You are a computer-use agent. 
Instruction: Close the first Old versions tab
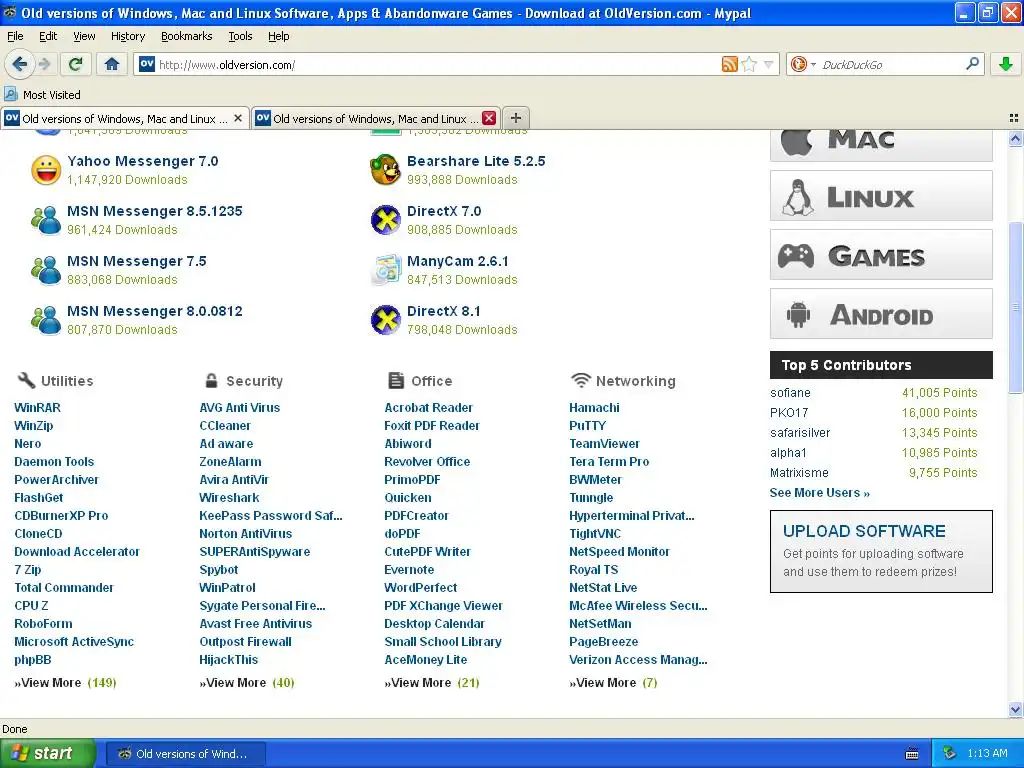238,118
